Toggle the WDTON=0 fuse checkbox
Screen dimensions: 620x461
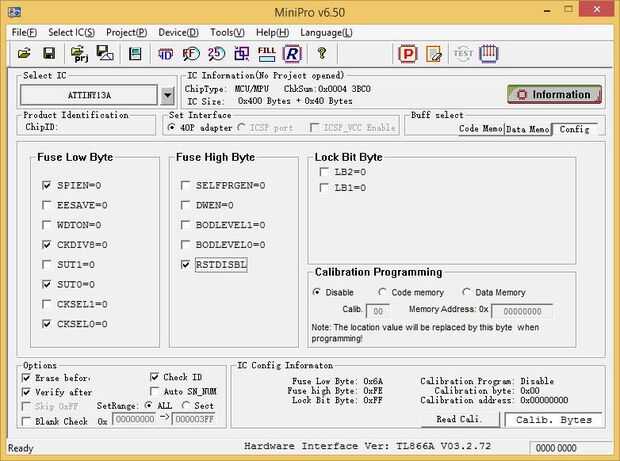coord(47,225)
